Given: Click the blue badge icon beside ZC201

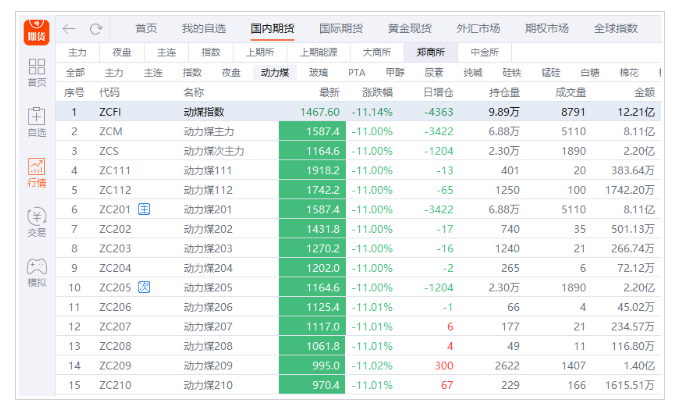Looking at the screenshot, I should (x=144, y=209).
